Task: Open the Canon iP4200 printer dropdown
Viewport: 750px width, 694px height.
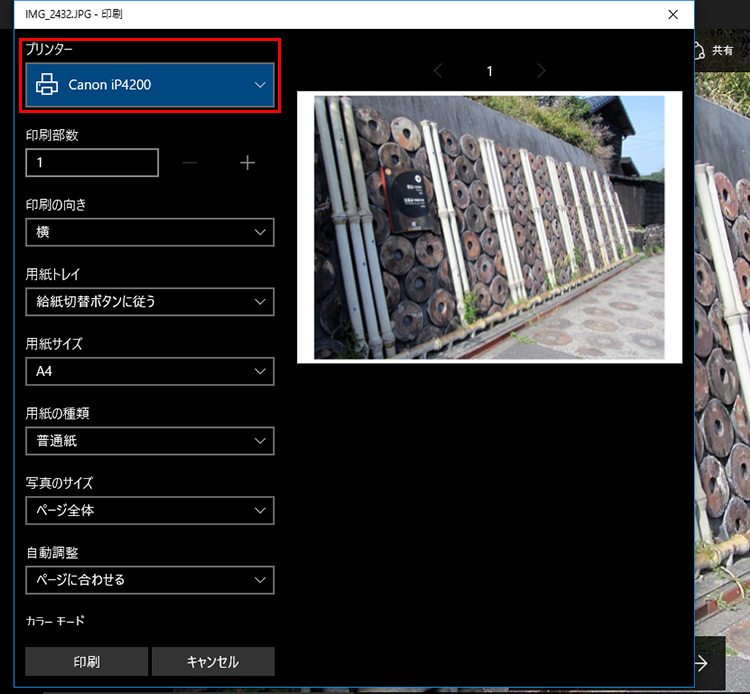Action: [150, 85]
